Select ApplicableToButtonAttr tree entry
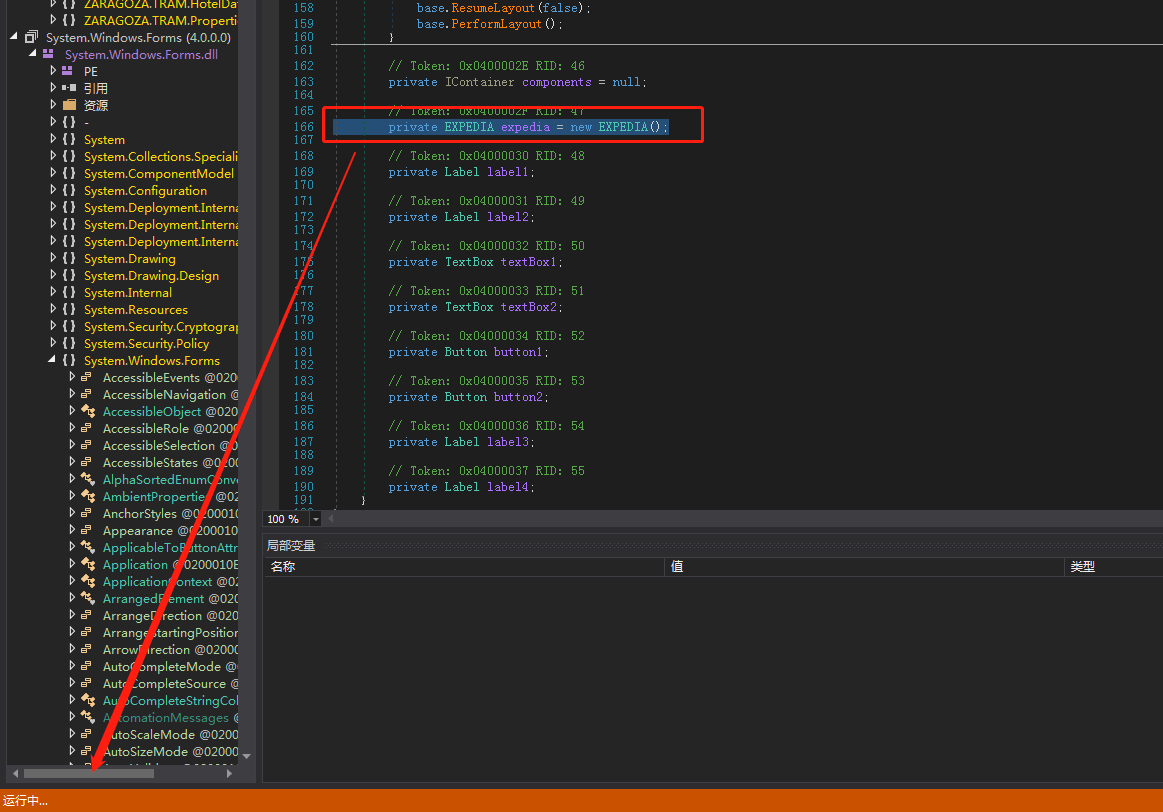The width and height of the screenshot is (1163, 812). [x=170, y=548]
